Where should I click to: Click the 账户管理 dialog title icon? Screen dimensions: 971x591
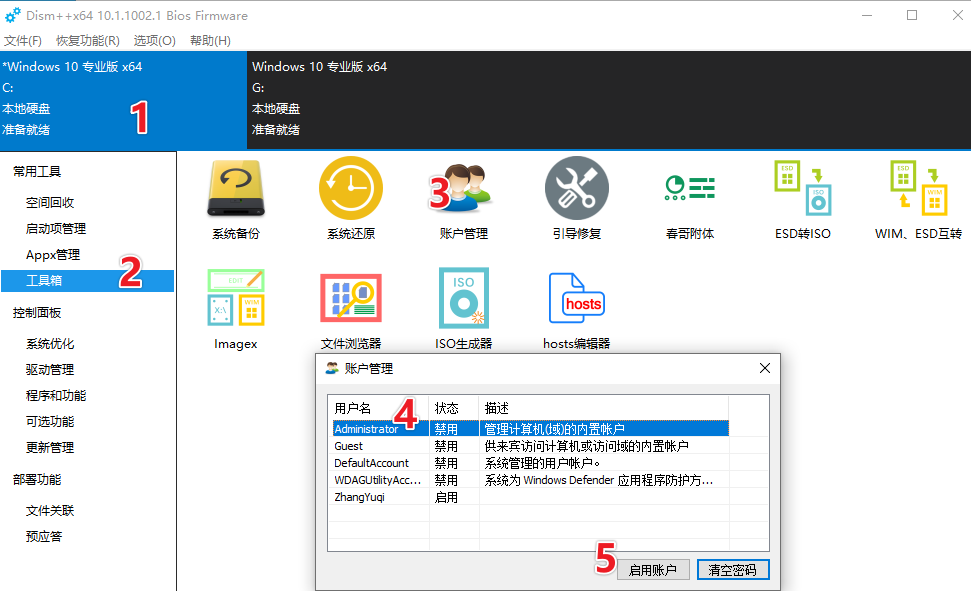coord(333,368)
